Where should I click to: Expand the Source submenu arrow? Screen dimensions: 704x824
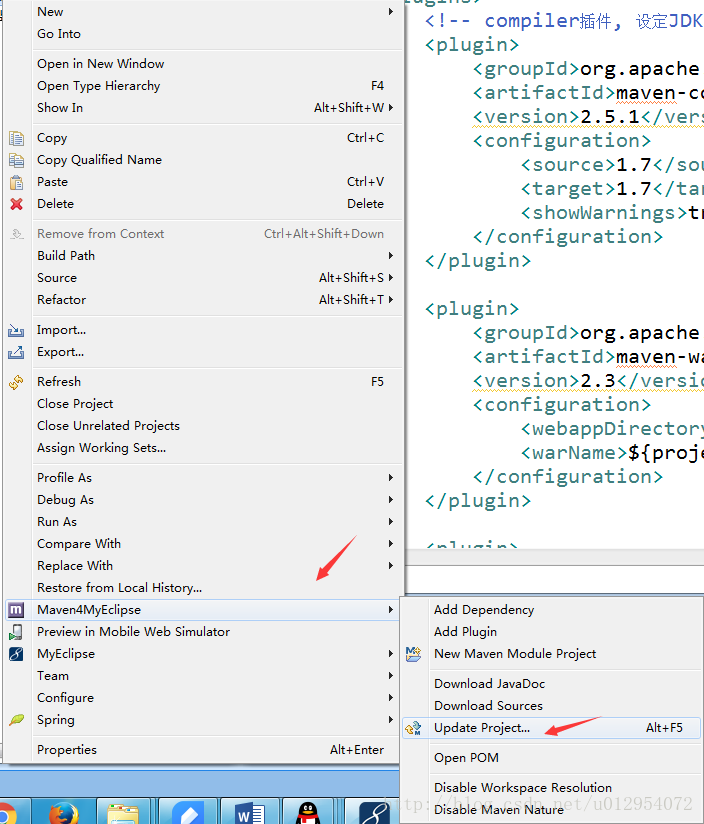tap(391, 278)
